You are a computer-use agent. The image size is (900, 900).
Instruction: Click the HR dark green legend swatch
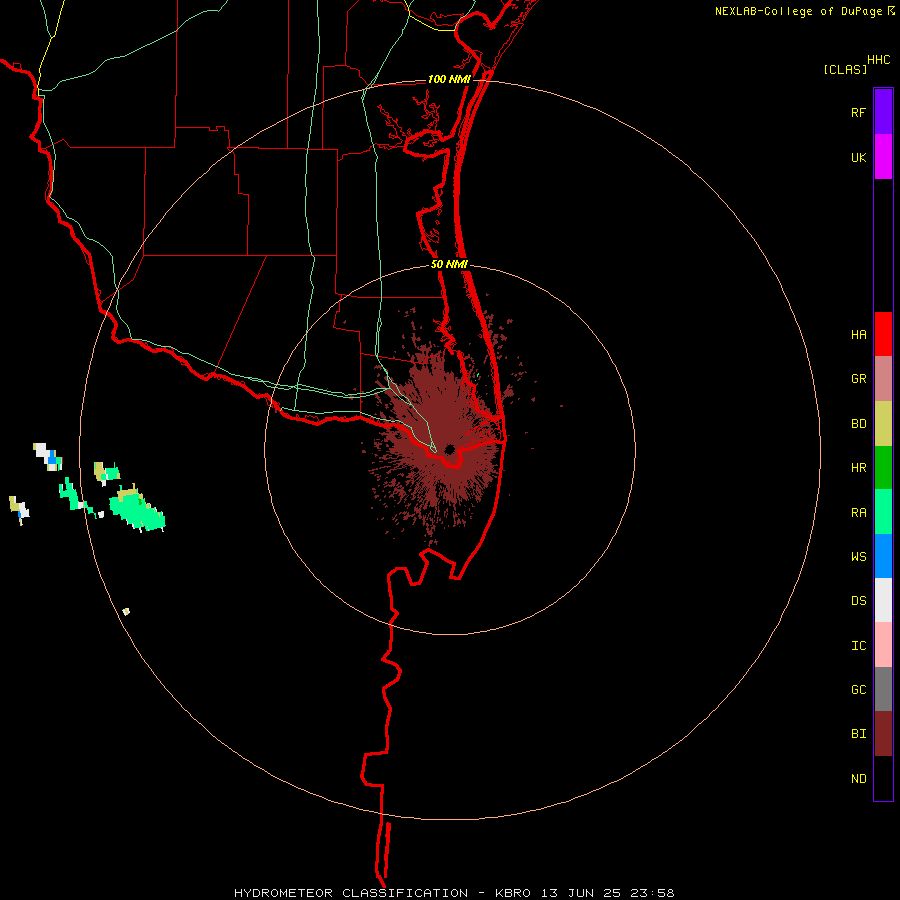[x=883, y=468]
